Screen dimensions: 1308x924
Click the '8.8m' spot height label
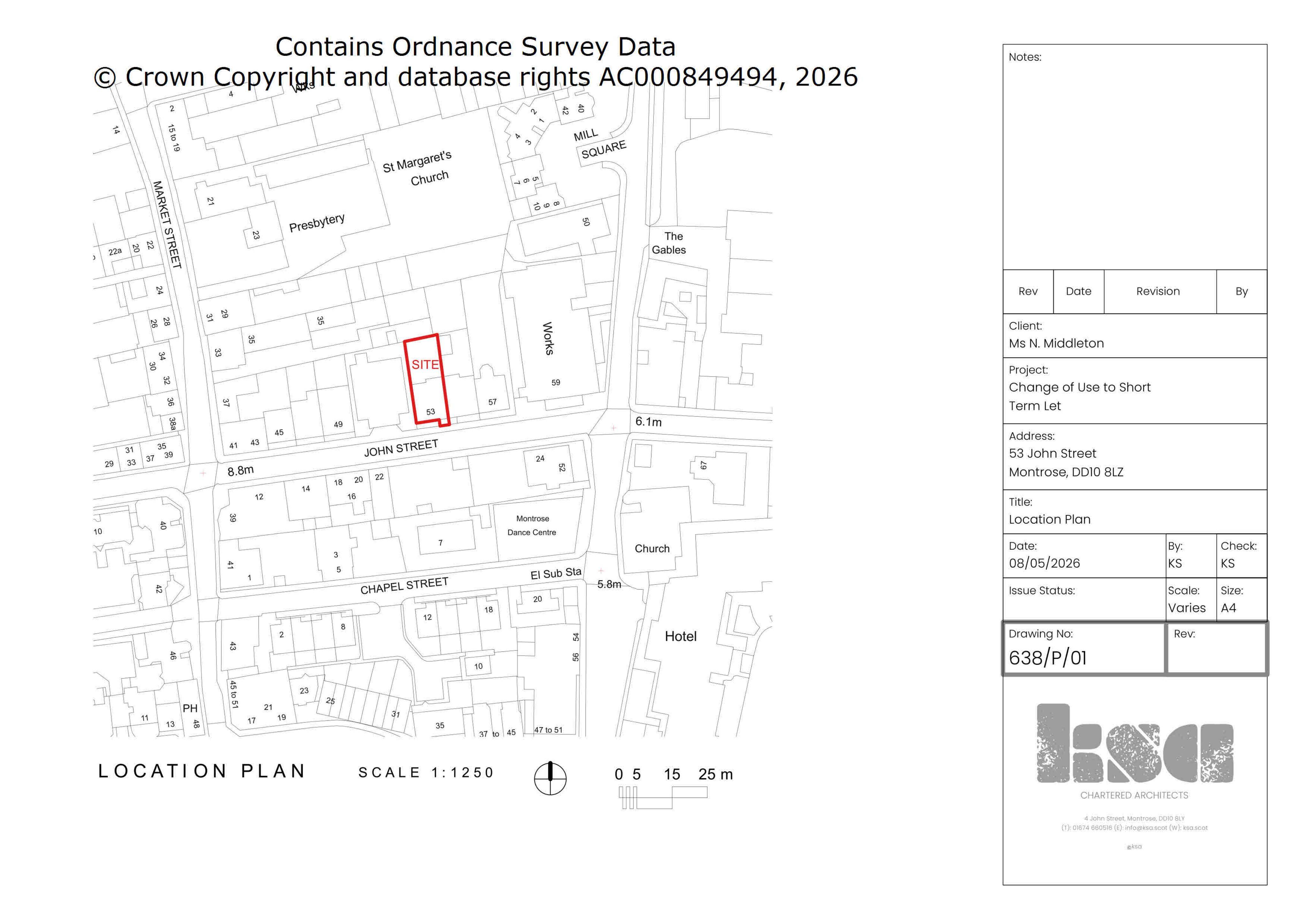point(240,470)
